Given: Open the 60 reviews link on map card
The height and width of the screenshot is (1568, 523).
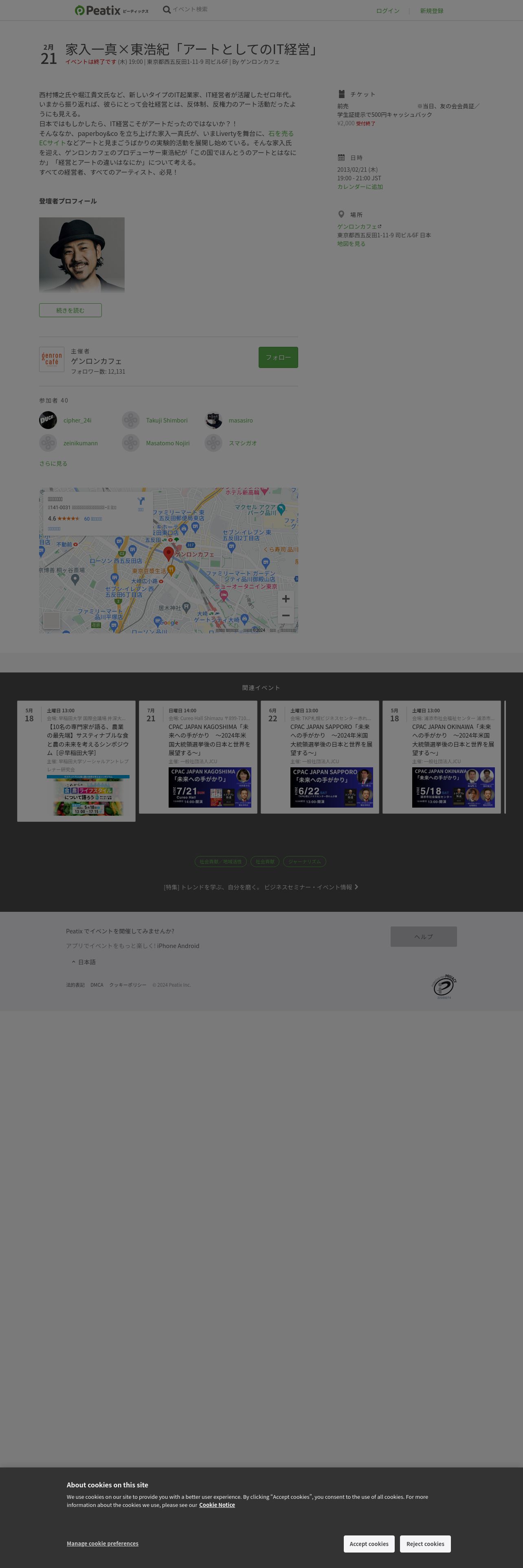Looking at the screenshot, I should [93, 519].
